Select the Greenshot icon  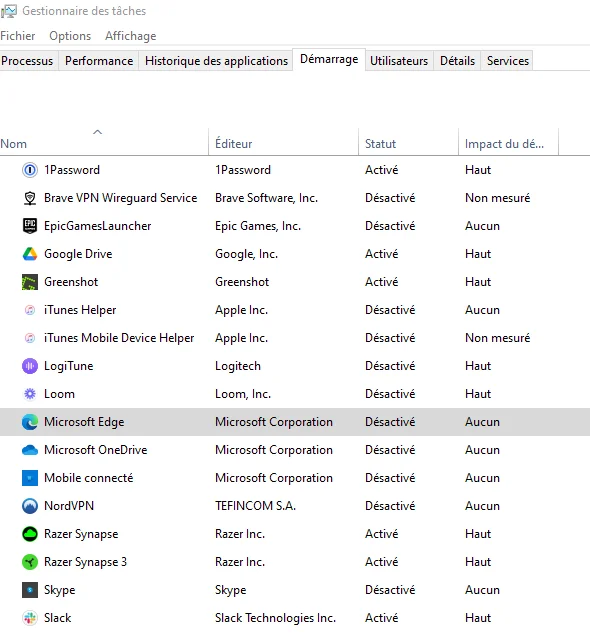tap(29, 282)
